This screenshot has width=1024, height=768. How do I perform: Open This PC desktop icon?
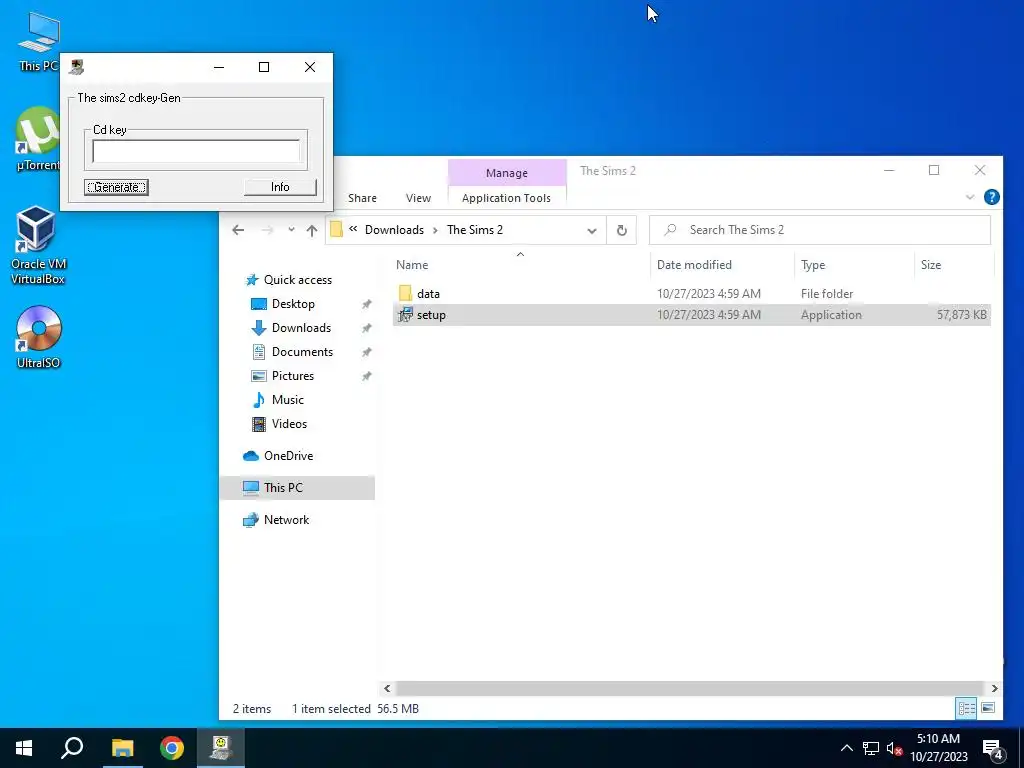[39, 40]
